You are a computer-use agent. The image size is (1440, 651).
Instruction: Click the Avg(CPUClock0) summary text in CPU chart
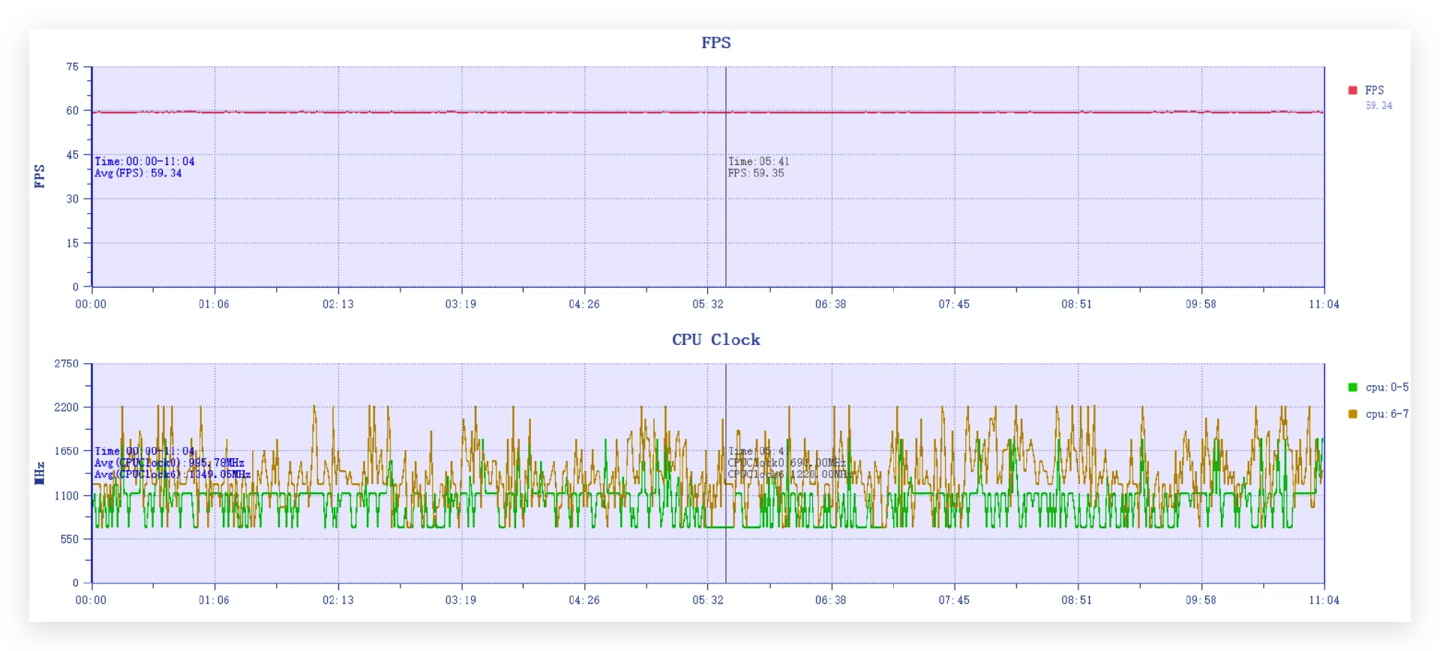(x=169, y=463)
